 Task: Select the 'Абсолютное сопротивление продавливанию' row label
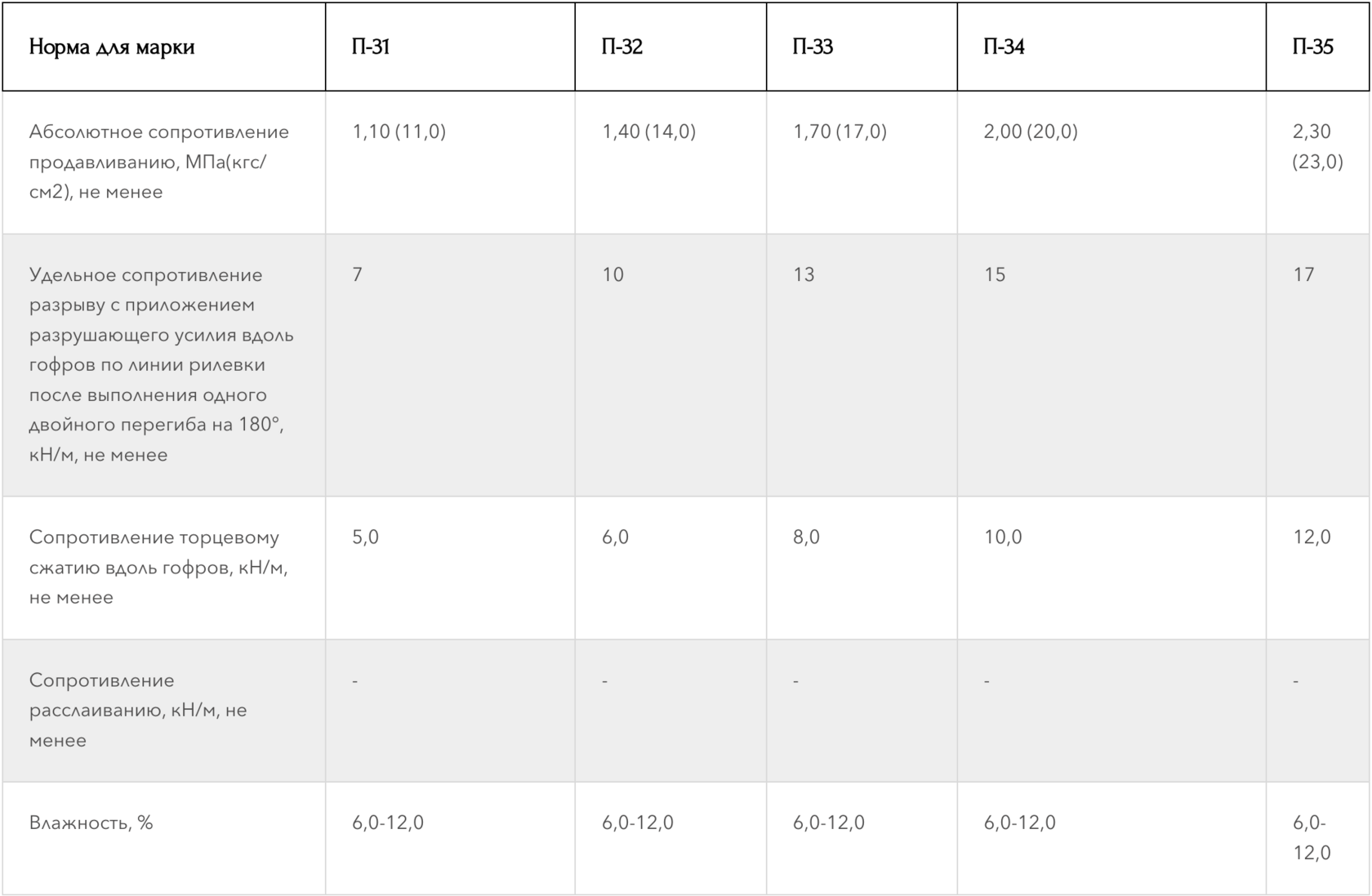(159, 162)
